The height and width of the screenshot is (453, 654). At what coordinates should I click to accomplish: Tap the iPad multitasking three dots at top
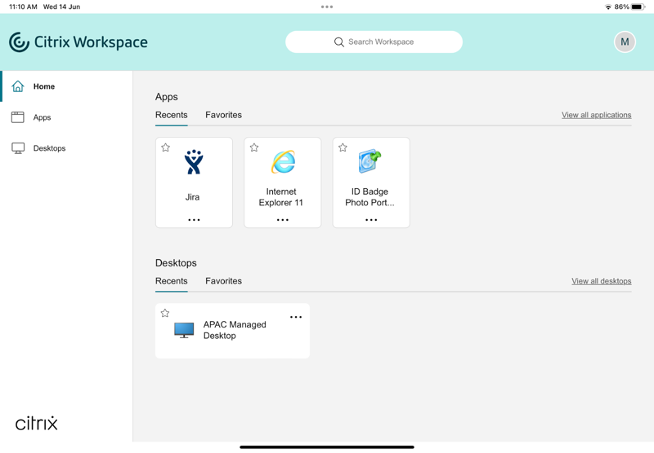click(x=327, y=7)
